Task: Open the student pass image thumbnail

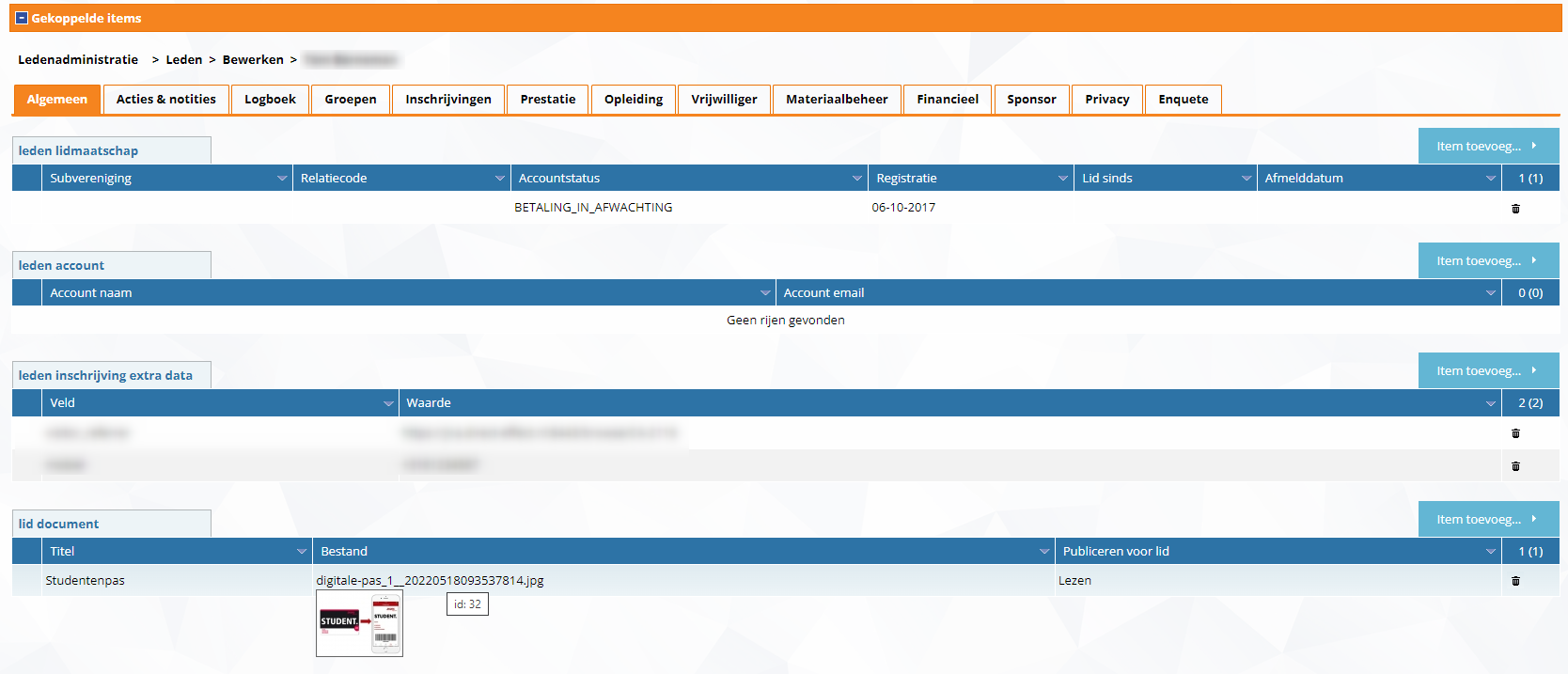Action: point(359,624)
